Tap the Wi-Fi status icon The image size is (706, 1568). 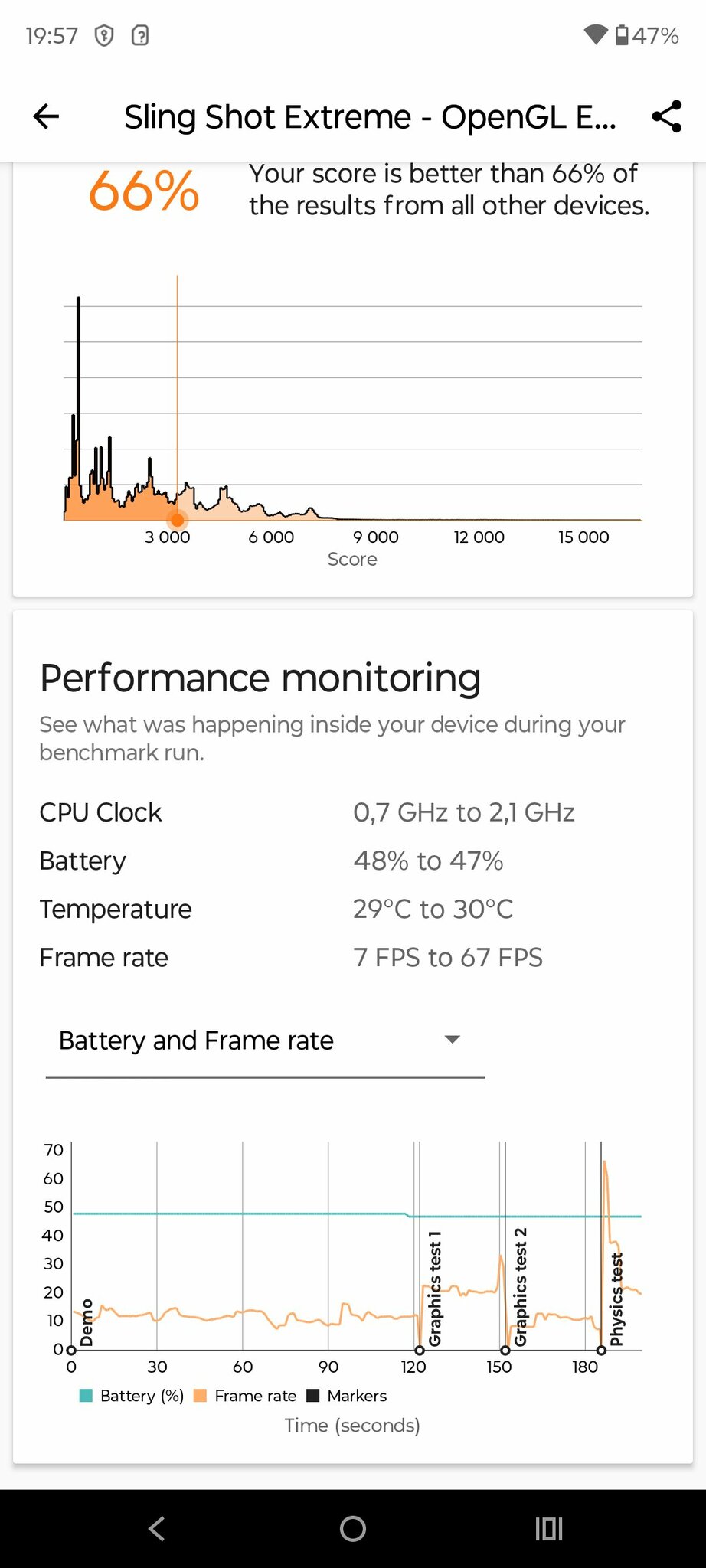click(595, 34)
